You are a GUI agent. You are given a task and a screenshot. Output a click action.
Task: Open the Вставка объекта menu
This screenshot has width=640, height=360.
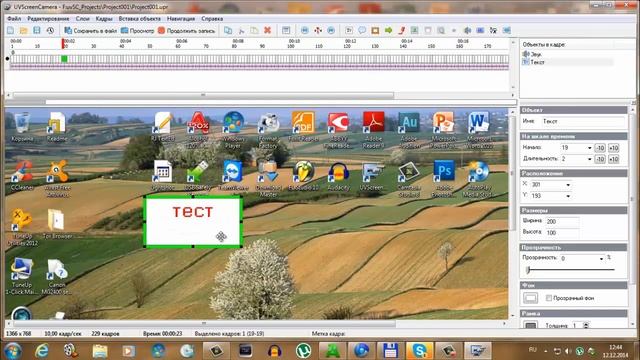point(140,19)
